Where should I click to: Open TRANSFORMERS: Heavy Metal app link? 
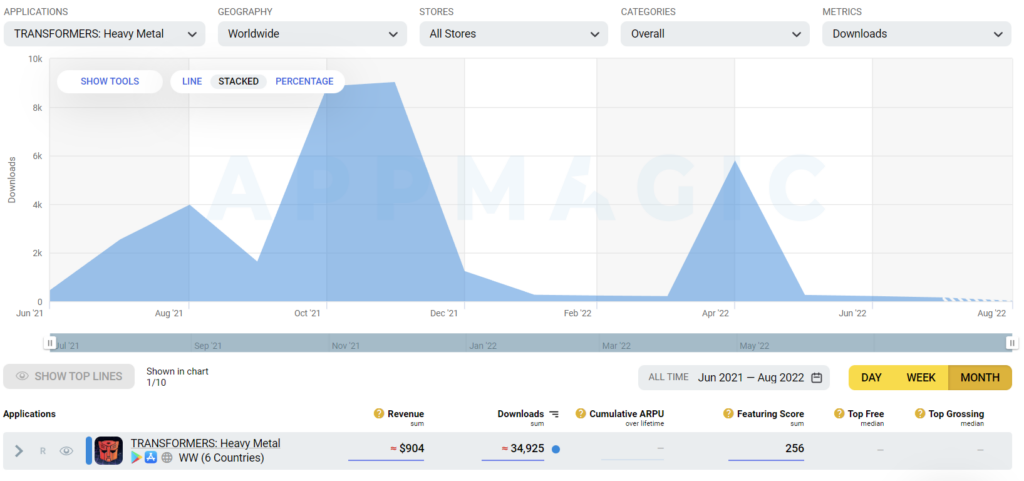pos(205,443)
